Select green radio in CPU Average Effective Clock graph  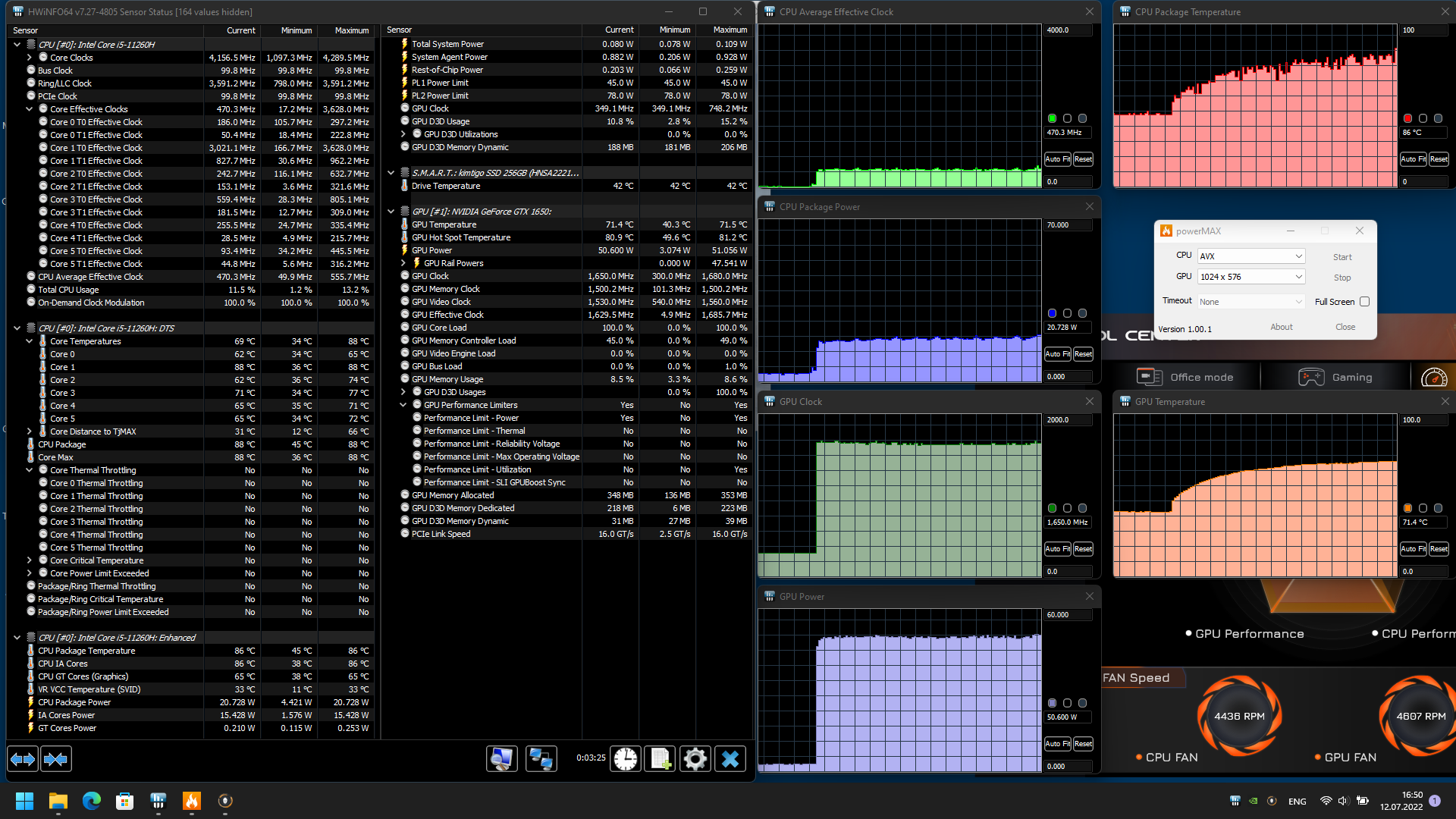point(1052,118)
